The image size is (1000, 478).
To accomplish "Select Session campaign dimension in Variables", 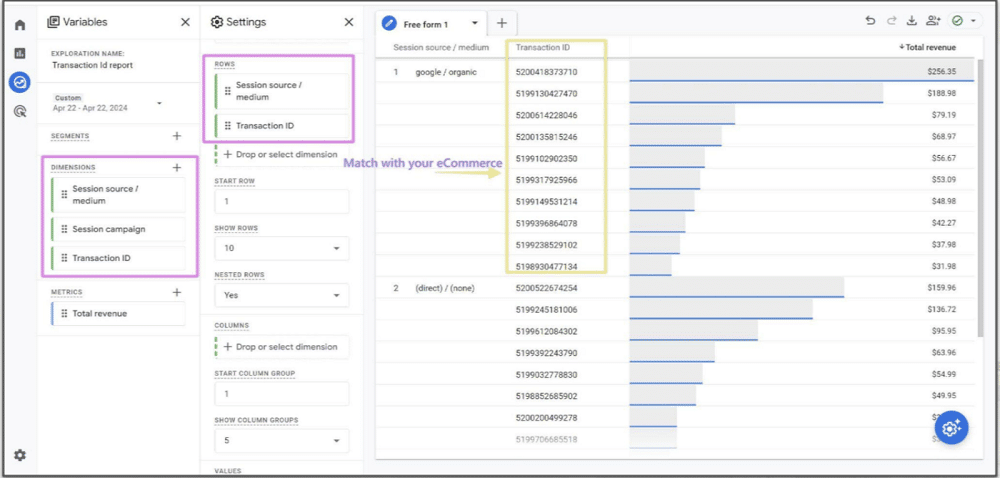I will (119, 229).
